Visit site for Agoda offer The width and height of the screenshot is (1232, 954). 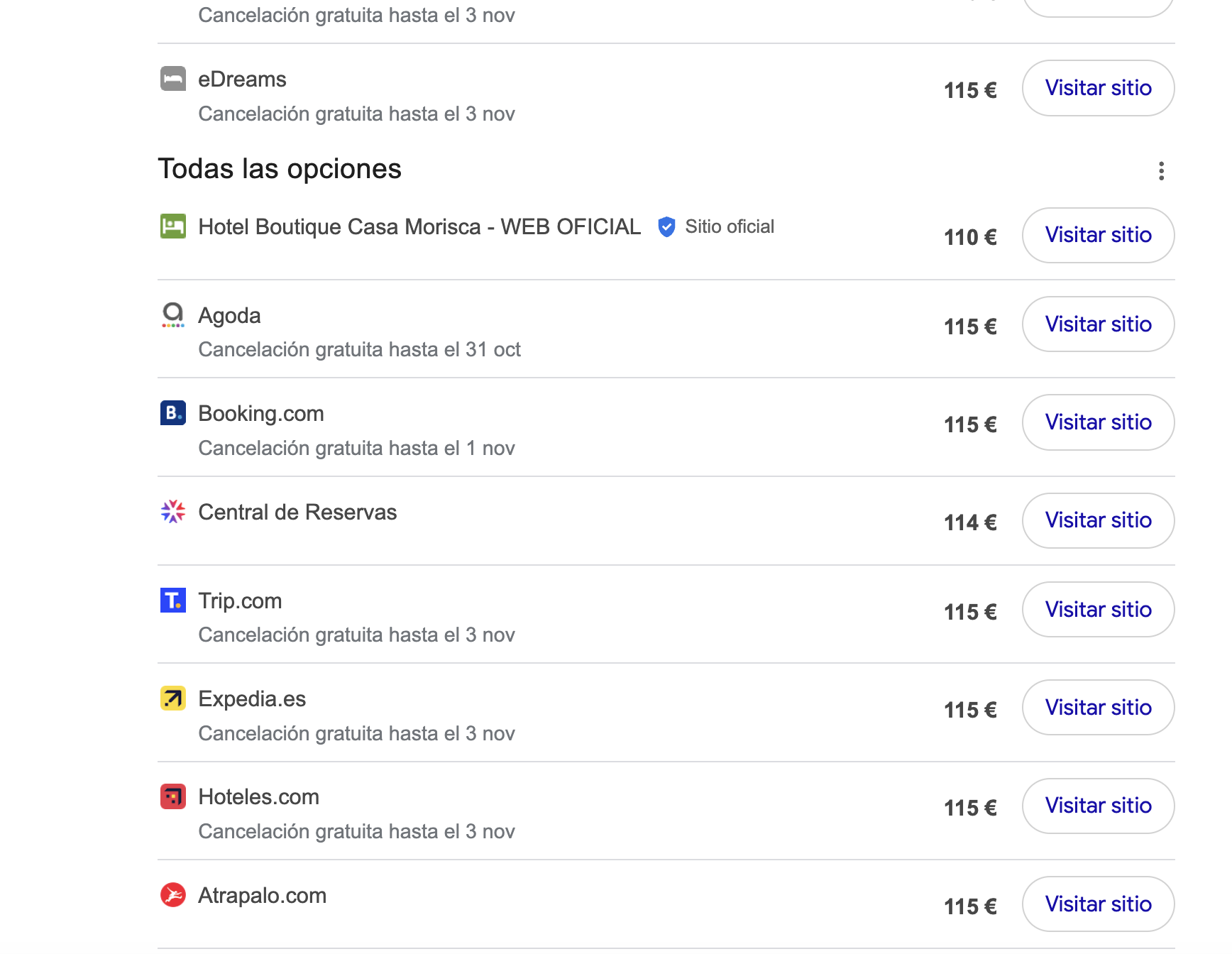coord(1098,324)
